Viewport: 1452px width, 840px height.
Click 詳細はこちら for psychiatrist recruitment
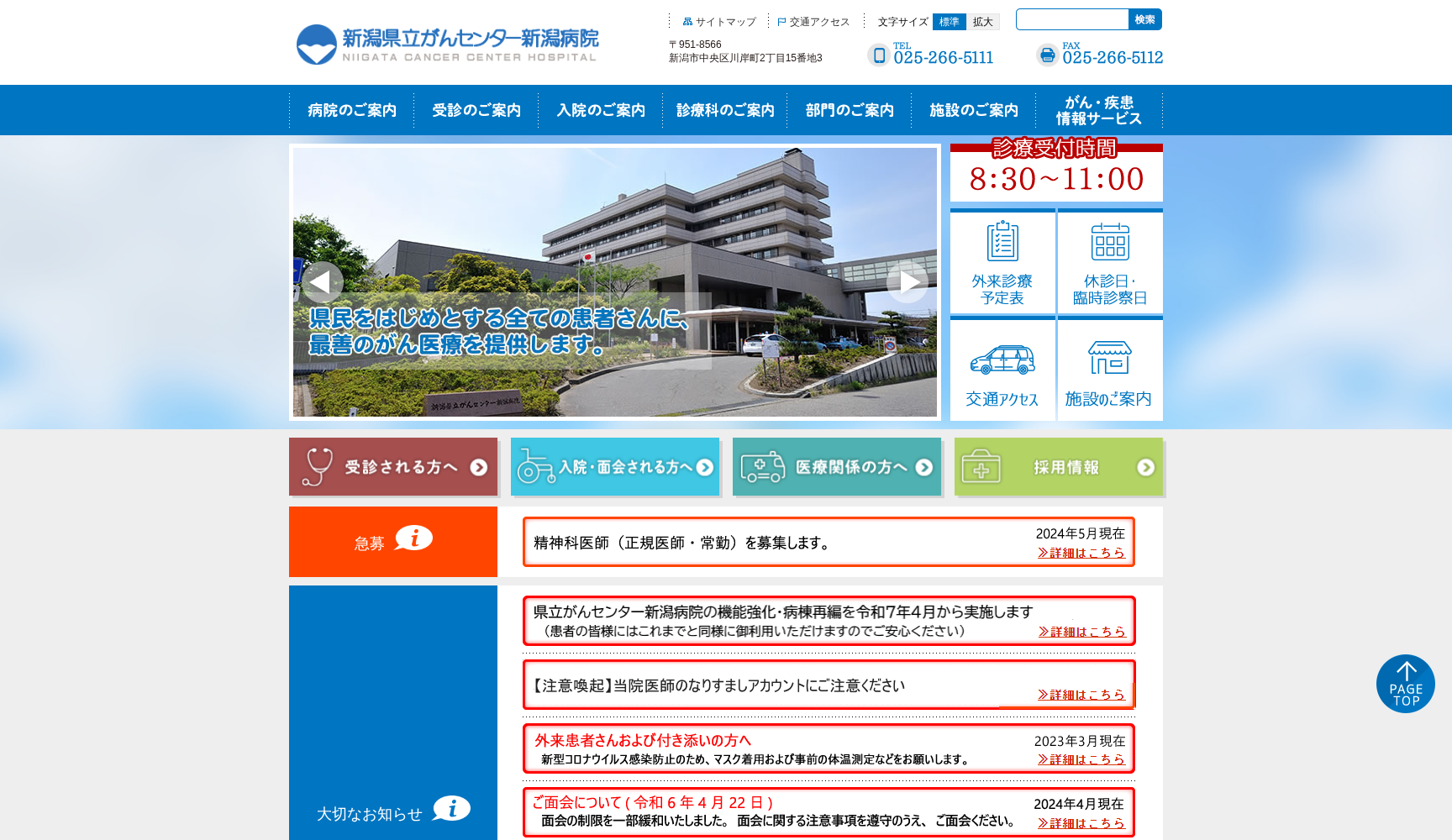pyautogui.click(x=1081, y=554)
